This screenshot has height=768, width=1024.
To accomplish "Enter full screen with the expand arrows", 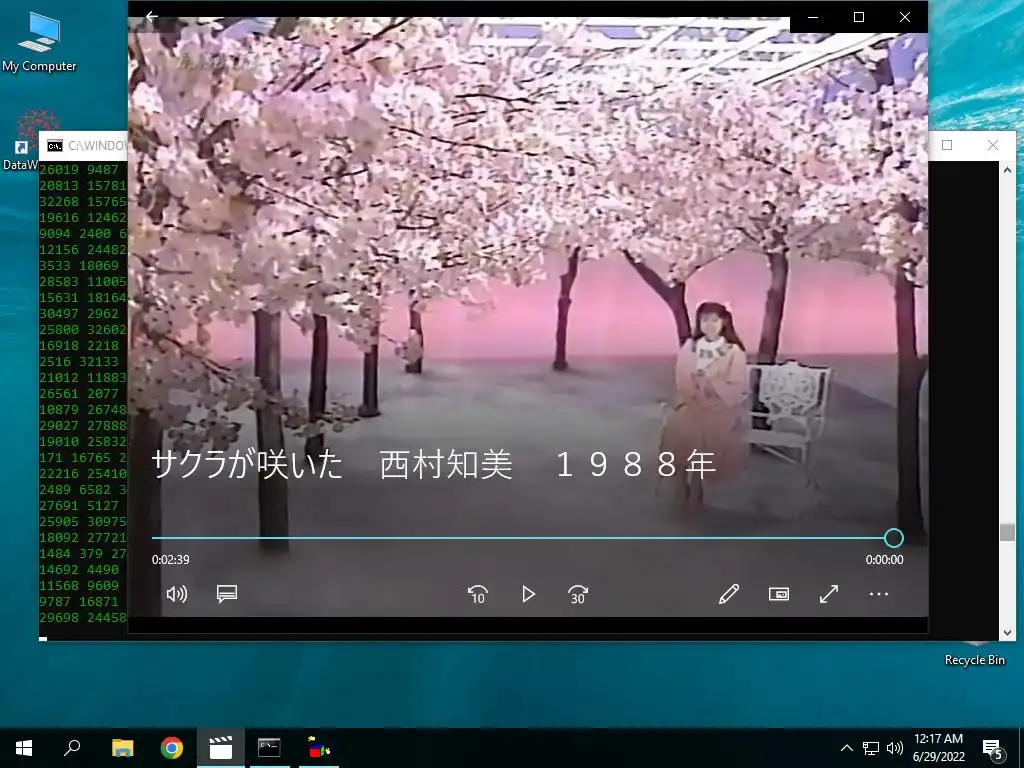I will pyautogui.click(x=829, y=594).
